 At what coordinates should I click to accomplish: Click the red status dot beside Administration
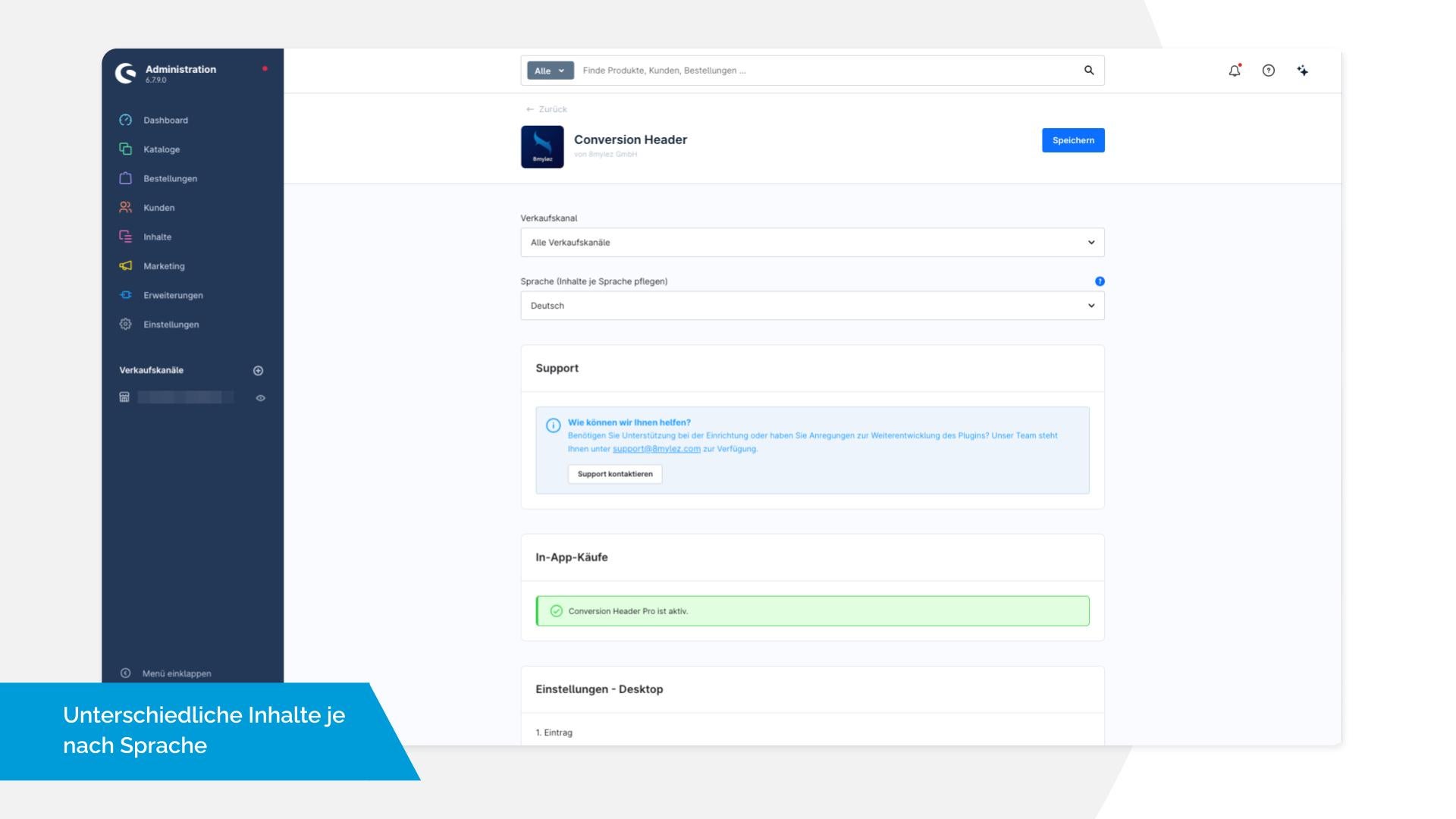tap(265, 69)
